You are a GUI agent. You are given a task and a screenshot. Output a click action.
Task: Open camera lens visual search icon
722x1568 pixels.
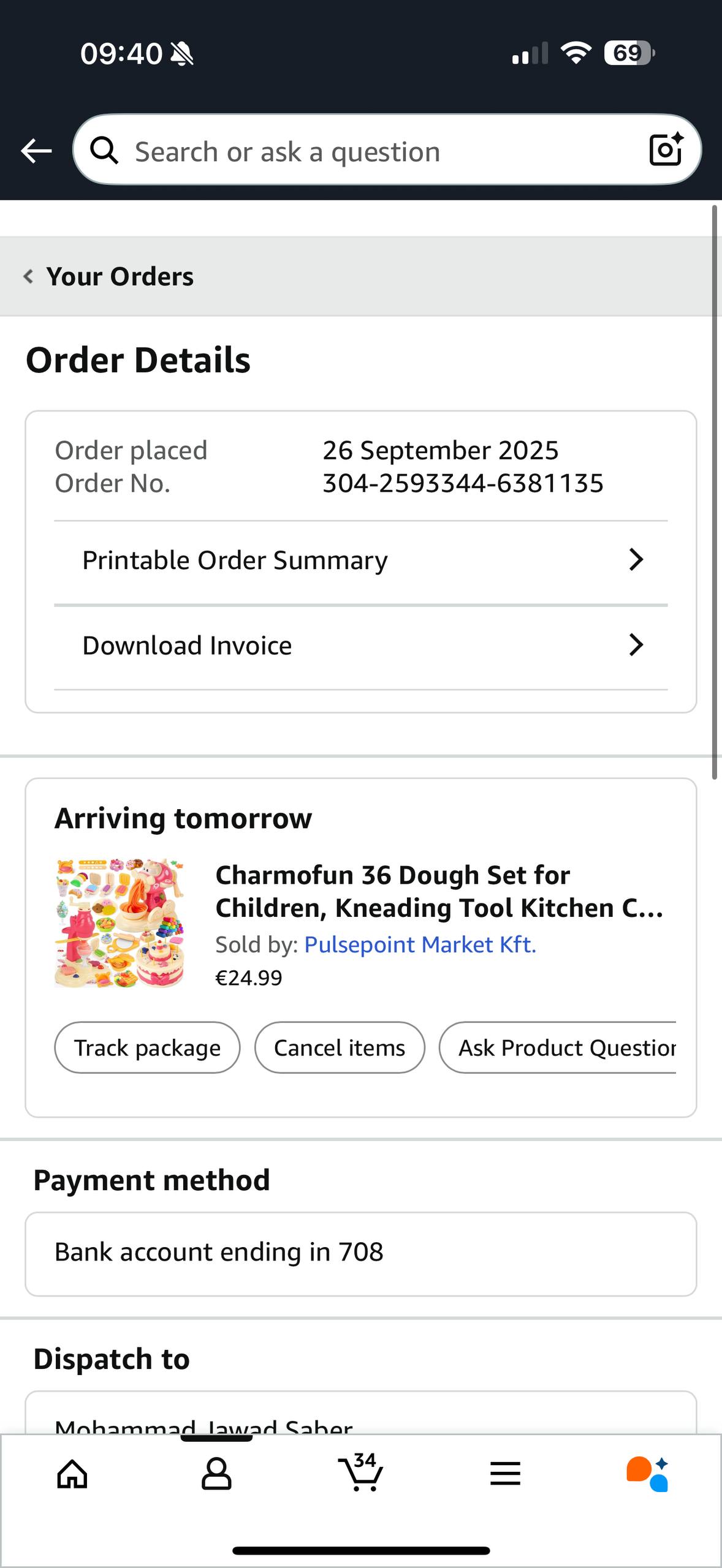tap(666, 150)
